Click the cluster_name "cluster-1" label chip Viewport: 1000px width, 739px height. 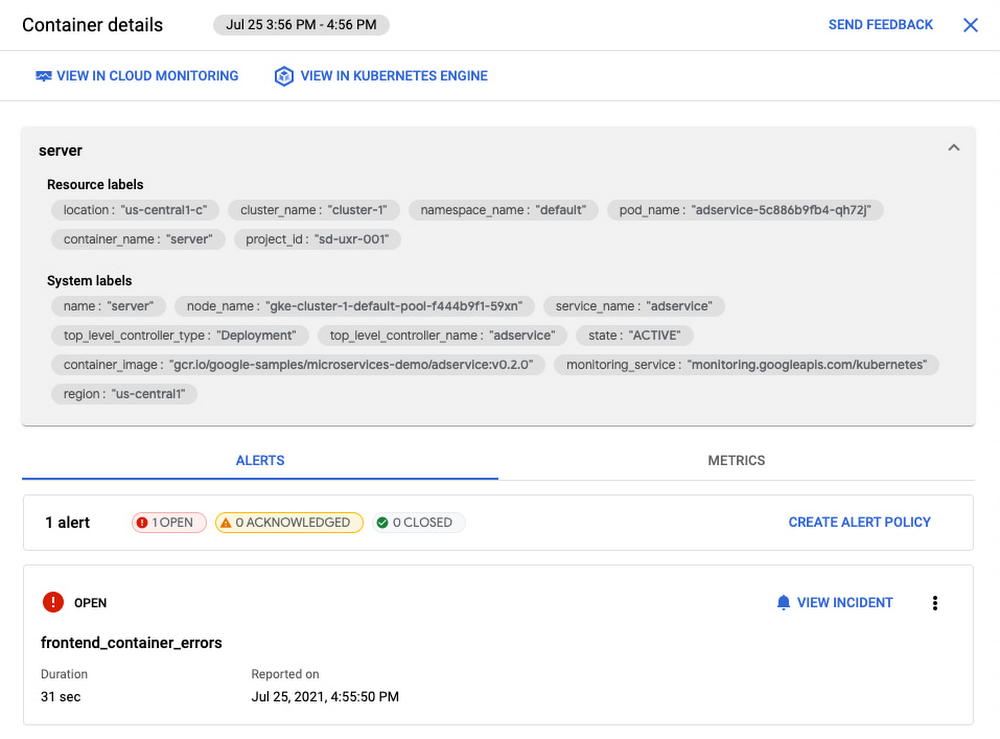(x=314, y=210)
